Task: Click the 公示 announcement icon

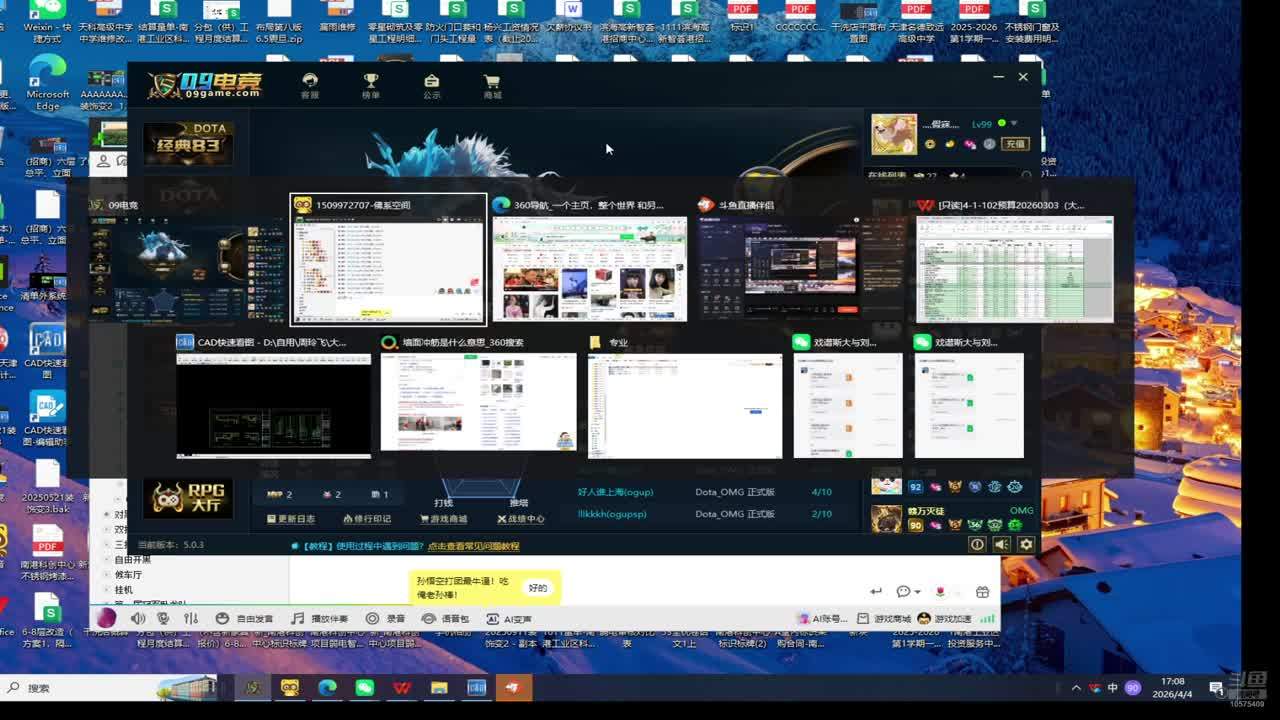Action: (431, 84)
